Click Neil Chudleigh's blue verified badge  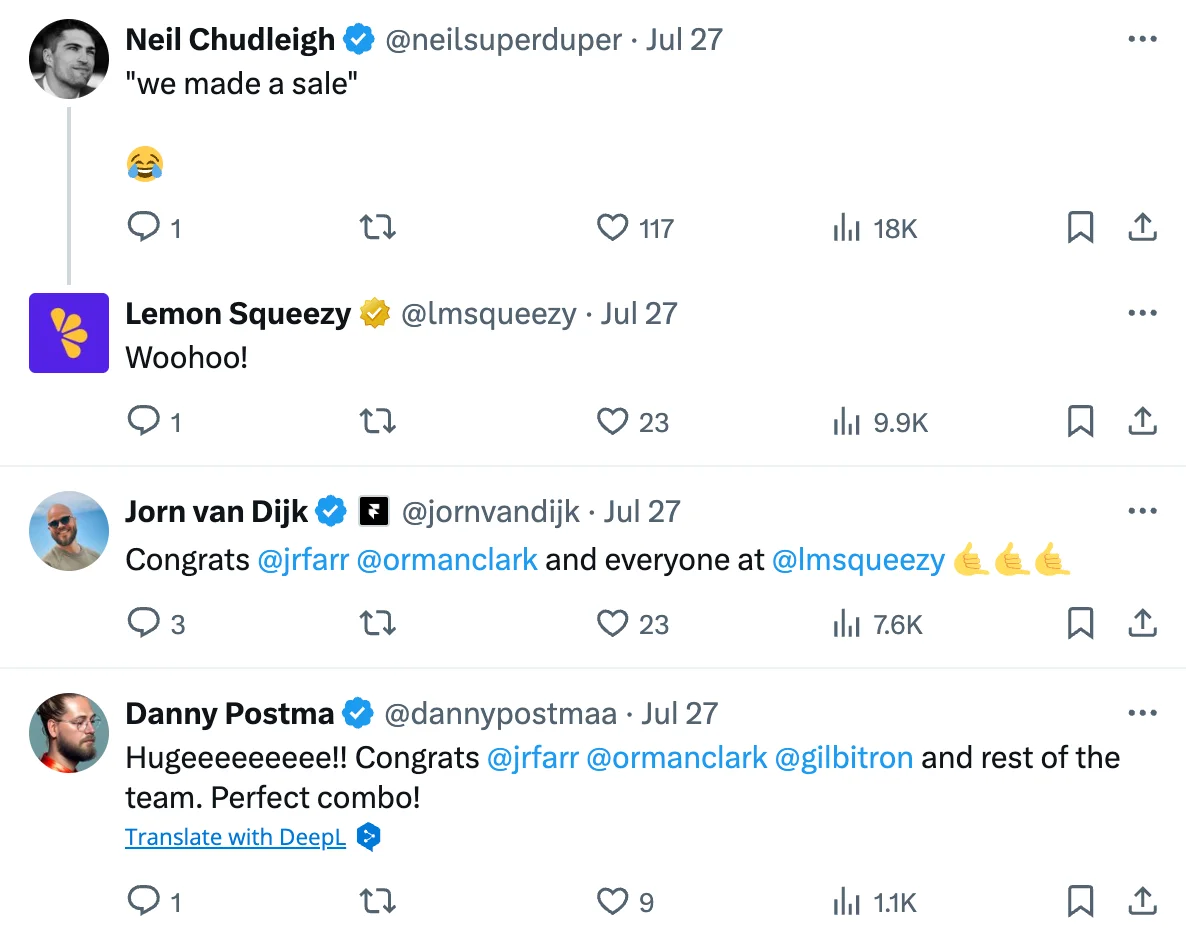point(358,39)
